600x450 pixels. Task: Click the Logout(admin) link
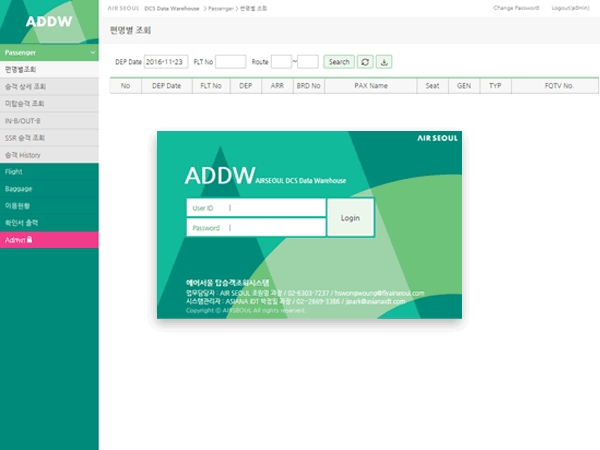(x=570, y=8)
